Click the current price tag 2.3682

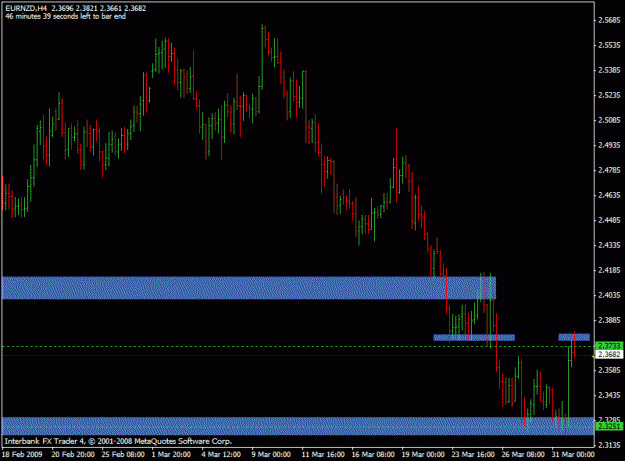[609, 354]
